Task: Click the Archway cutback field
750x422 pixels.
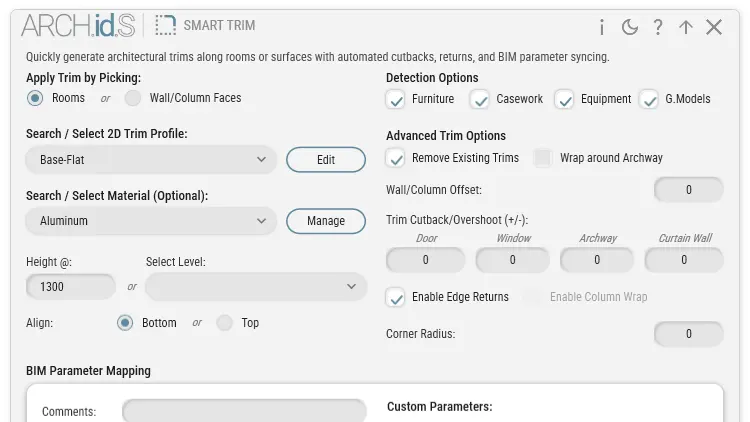Action: pyautogui.click(x=597, y=260)
